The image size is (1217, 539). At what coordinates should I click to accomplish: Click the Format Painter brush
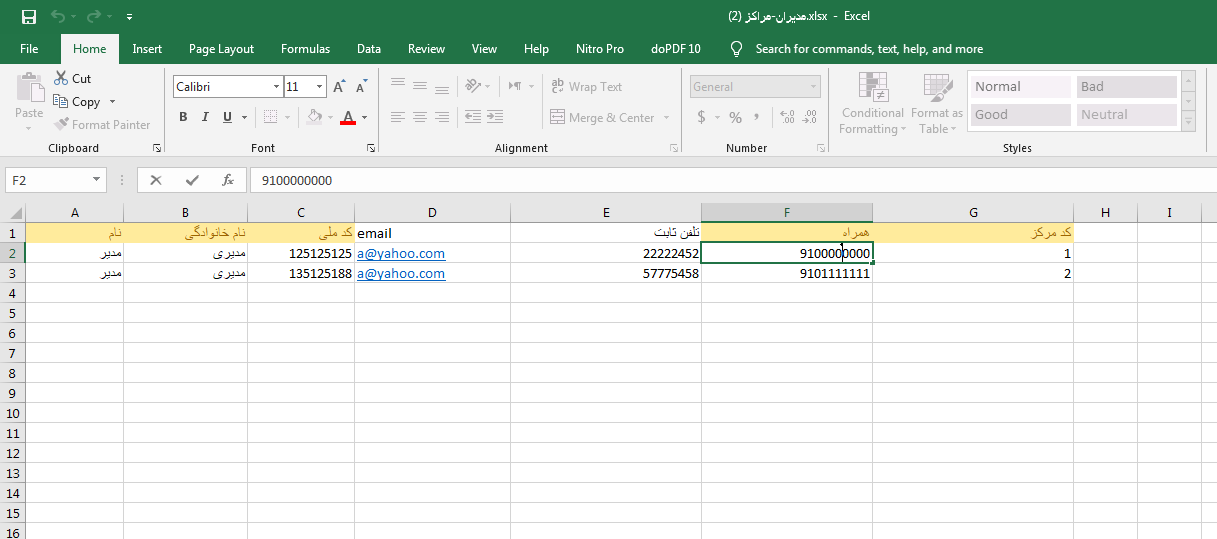(60, 124)
